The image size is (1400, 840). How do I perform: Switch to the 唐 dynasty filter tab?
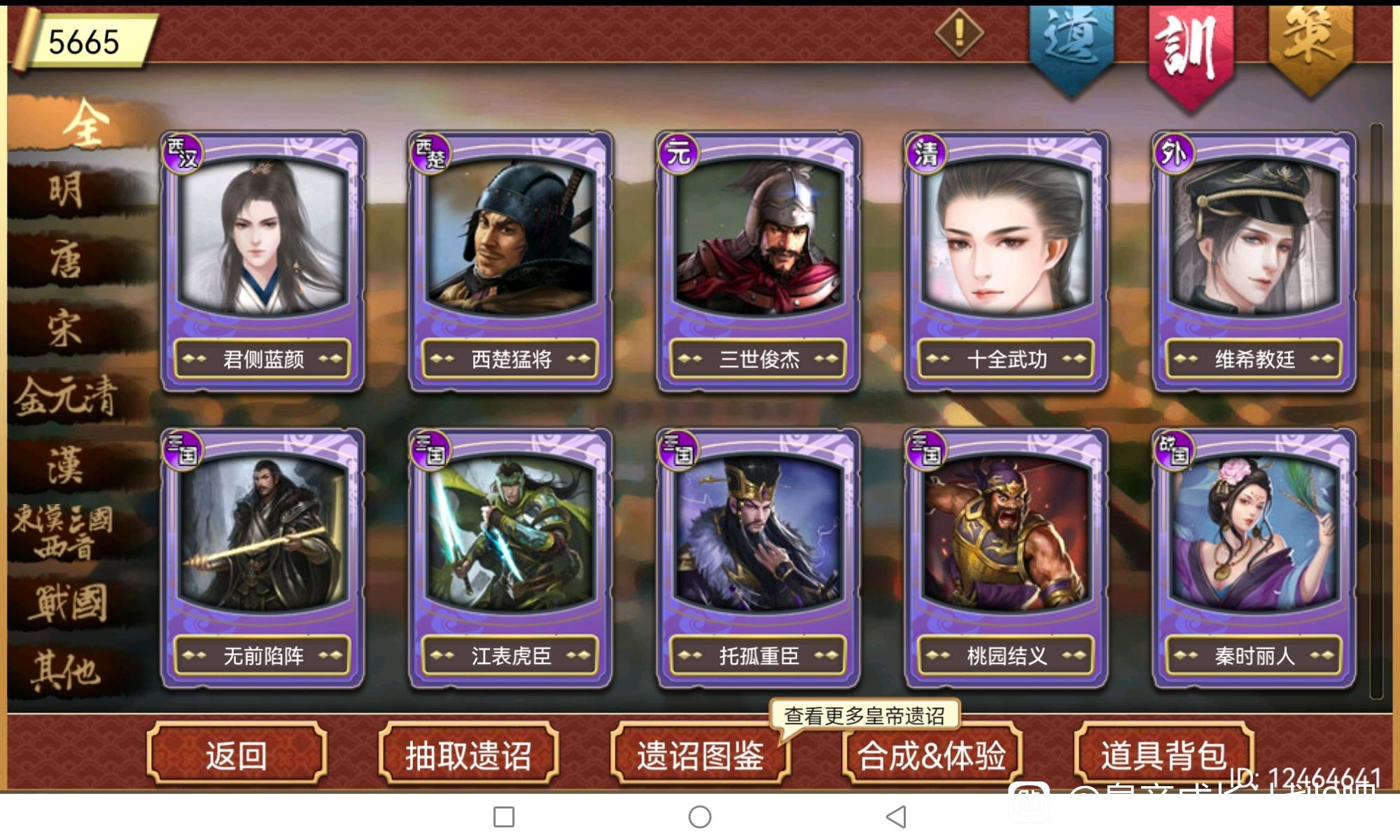point(66,258)
